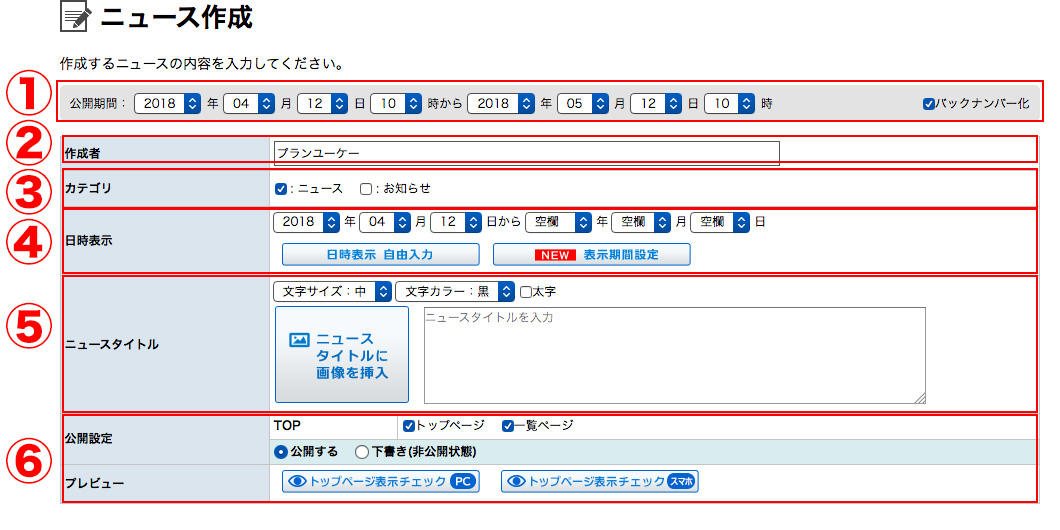This screenshot has height=530, width=1060.
Task: Click the eye icon on PC トップページ表示チェック
Action: [296, 482]
